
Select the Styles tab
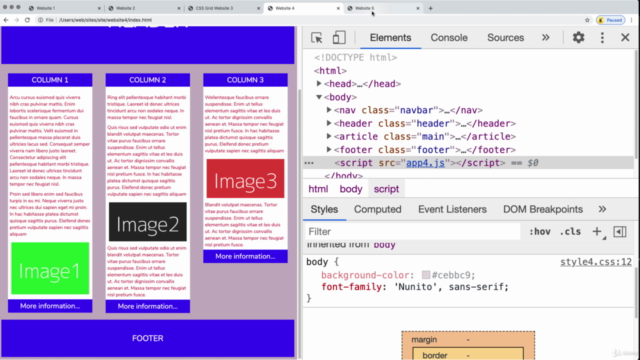pos(324,209)
